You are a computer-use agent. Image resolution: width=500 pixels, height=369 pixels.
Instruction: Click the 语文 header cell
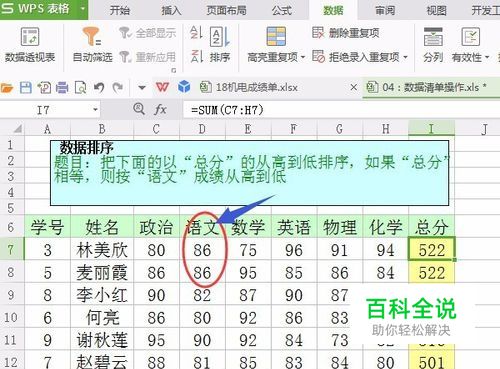tap(202, 227)
